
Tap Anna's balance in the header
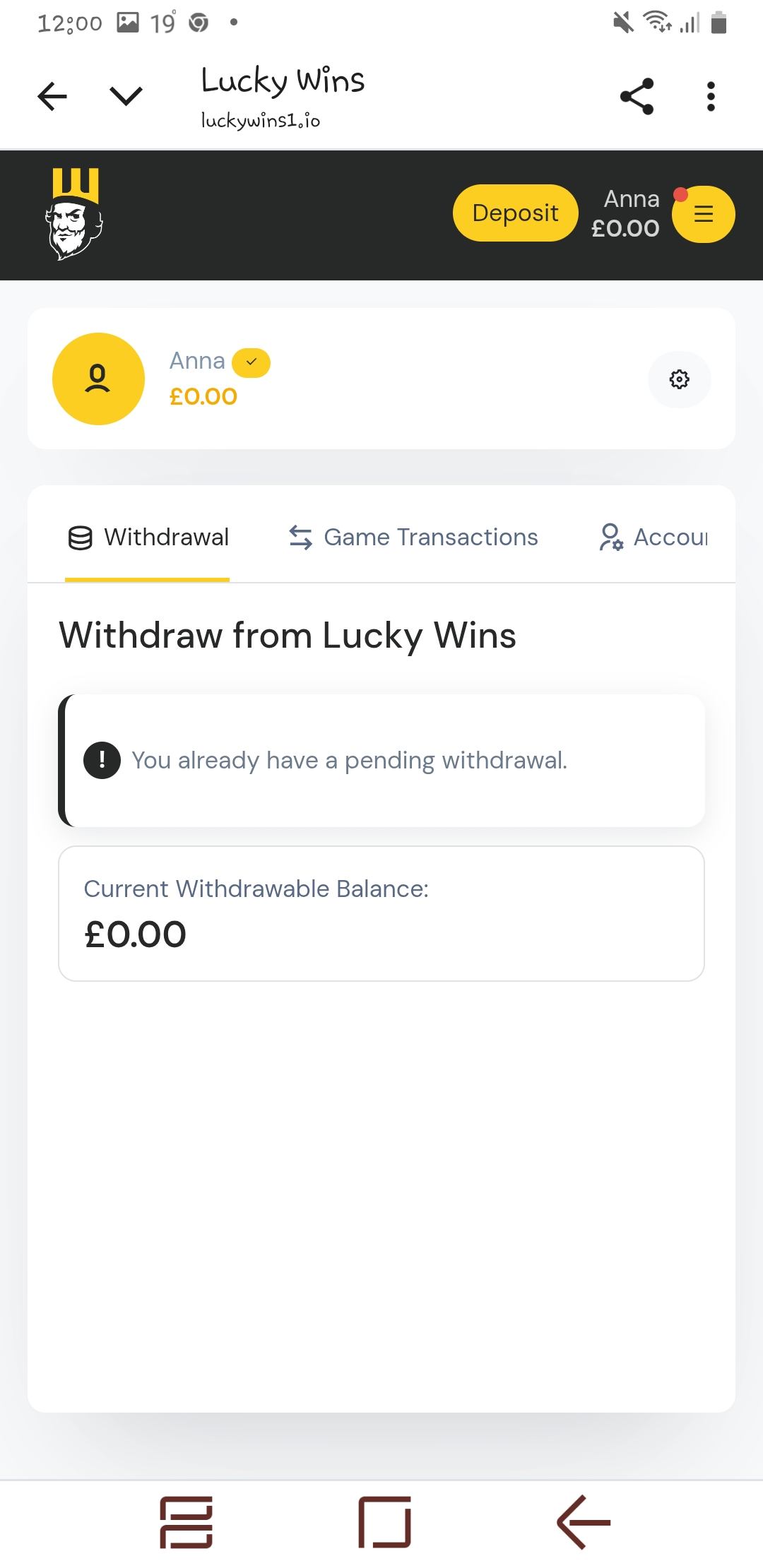point(625,228)
